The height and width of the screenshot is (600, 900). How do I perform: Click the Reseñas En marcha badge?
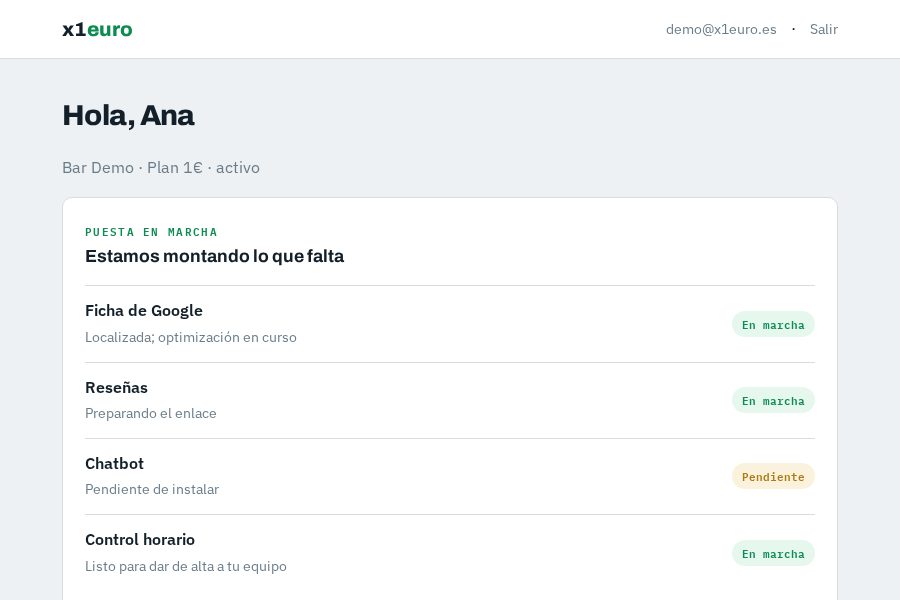[x=773, y=401]
